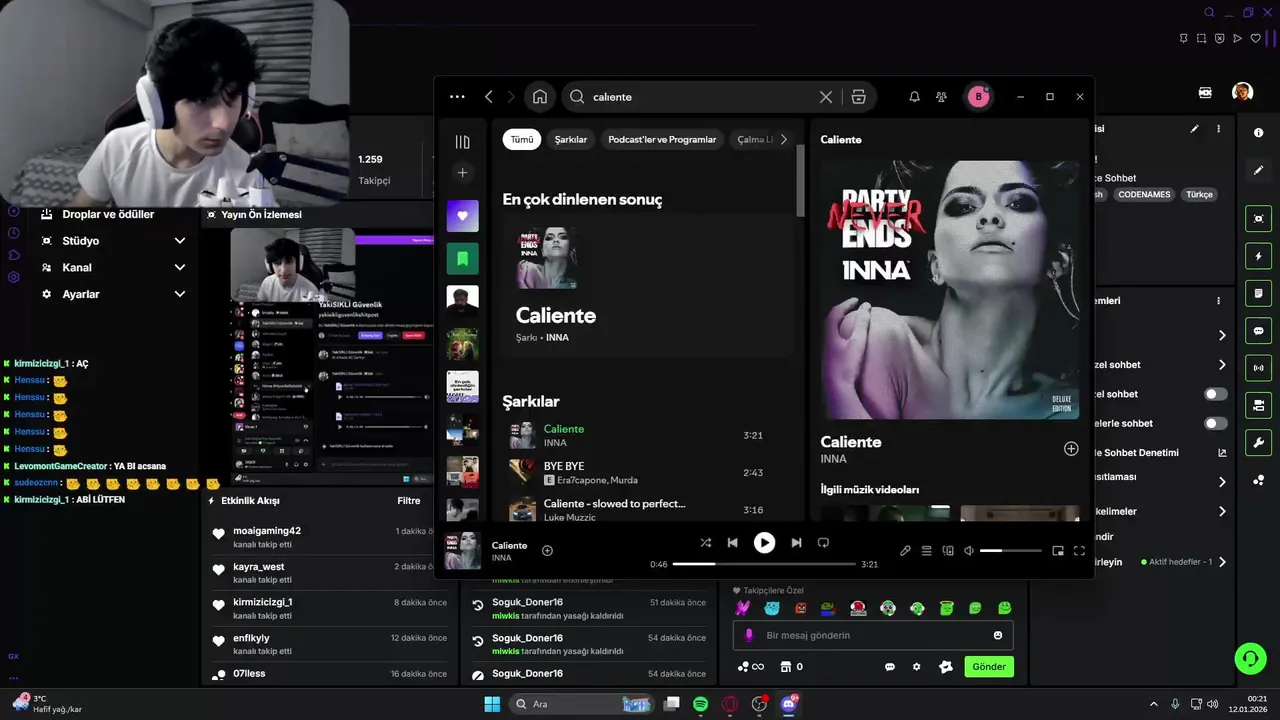This screenshot has width=1280, height=720.
Task: Open Spotify lyrics microphone icon
Action: coord(905,551)
